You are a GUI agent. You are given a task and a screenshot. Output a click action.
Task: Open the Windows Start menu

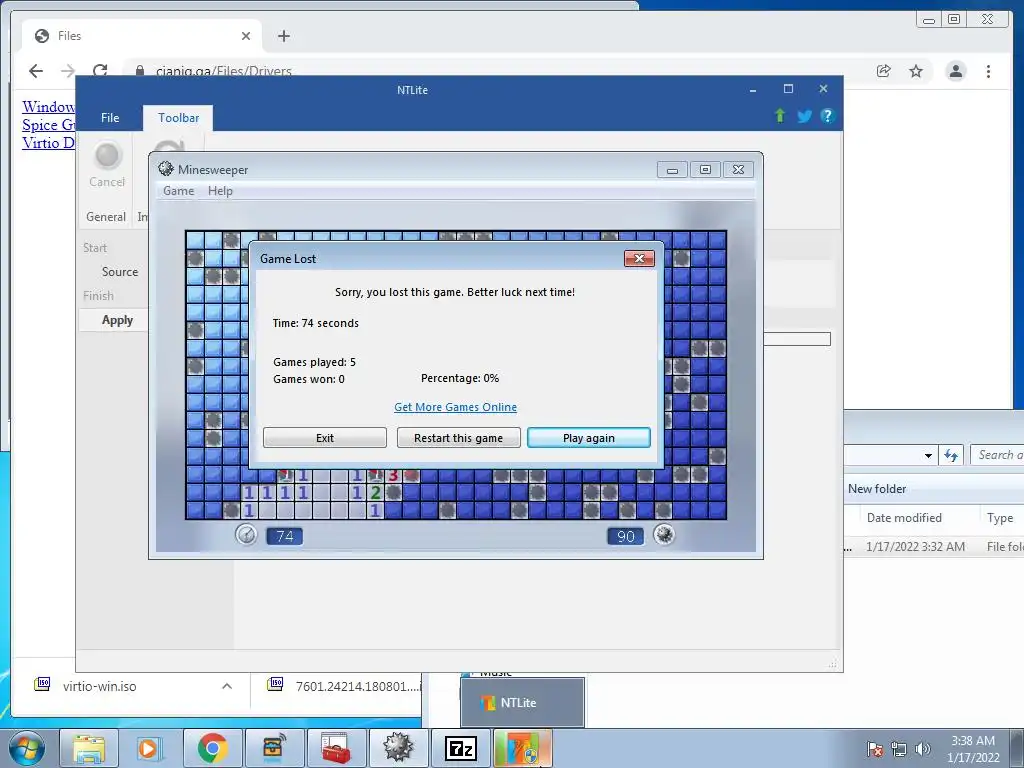[26, 748]
